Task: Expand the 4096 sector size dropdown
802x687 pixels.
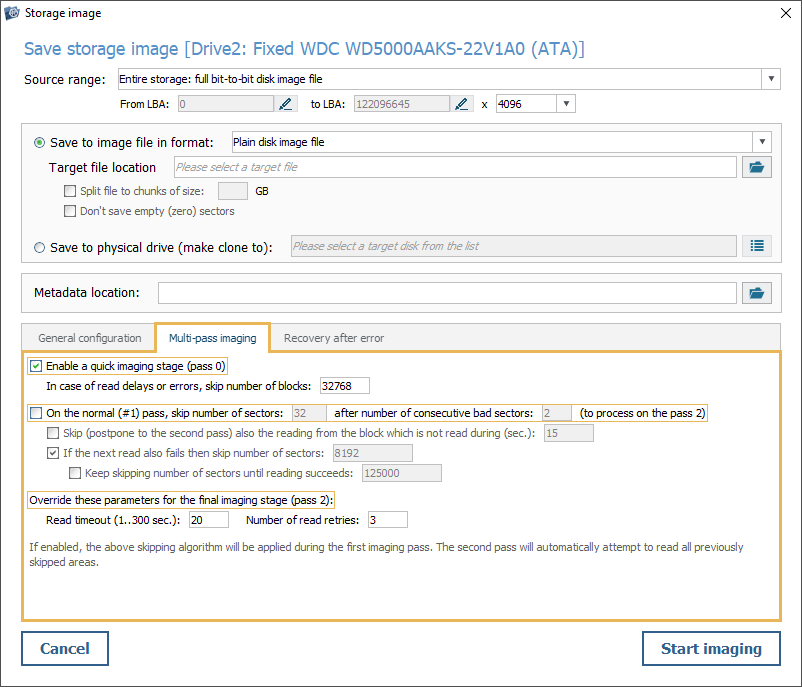Action: point(566,103)
